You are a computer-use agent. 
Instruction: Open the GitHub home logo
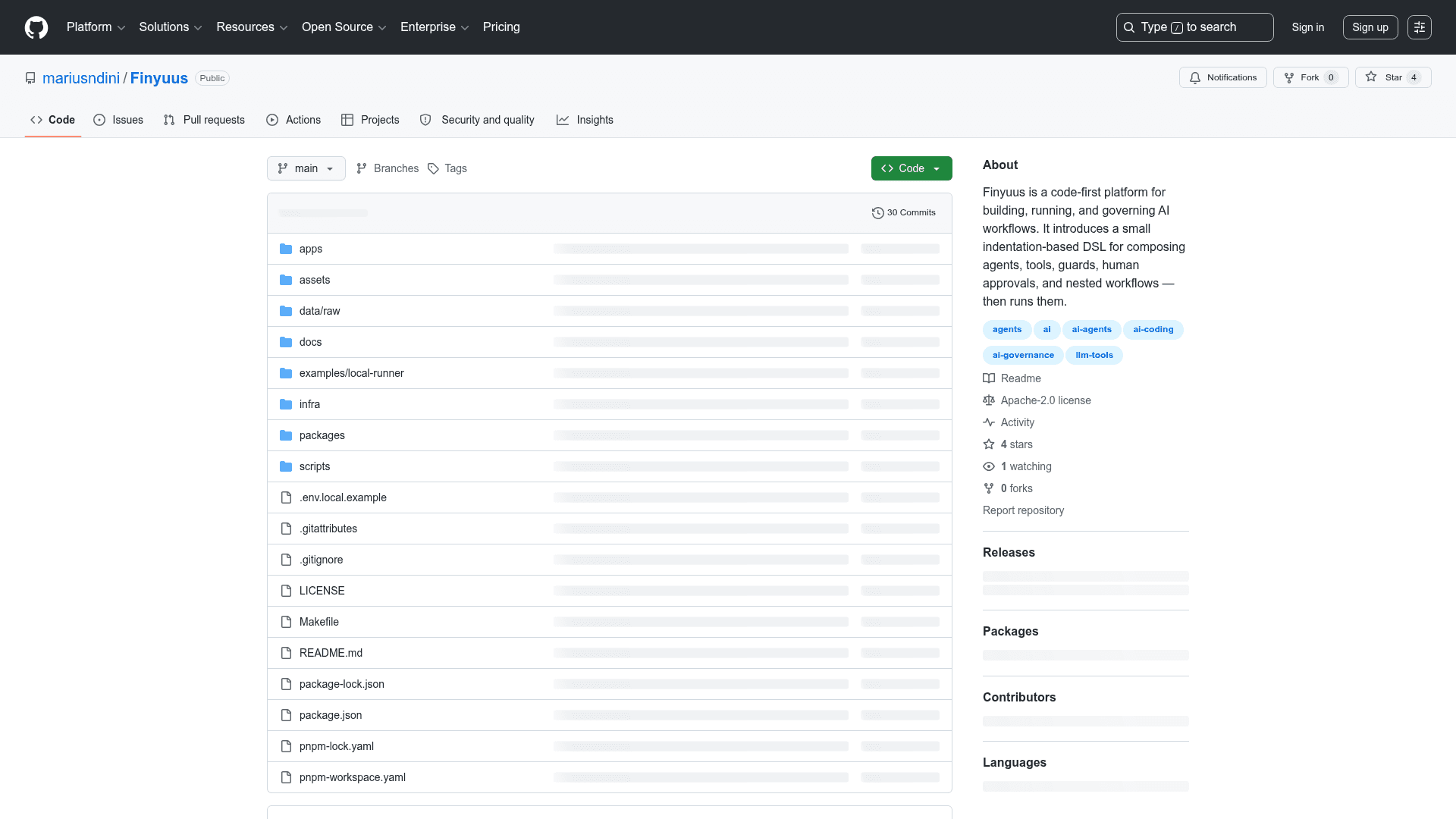pos(36,27)
